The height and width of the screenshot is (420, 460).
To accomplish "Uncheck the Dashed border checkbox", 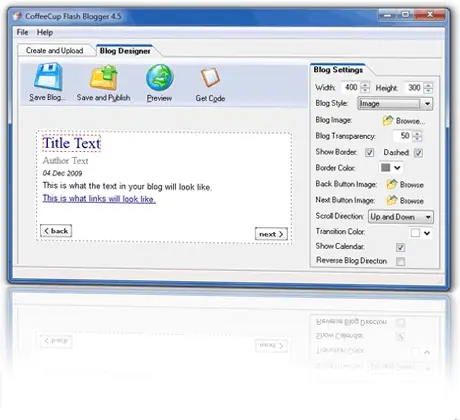I will tap(418, 153).
